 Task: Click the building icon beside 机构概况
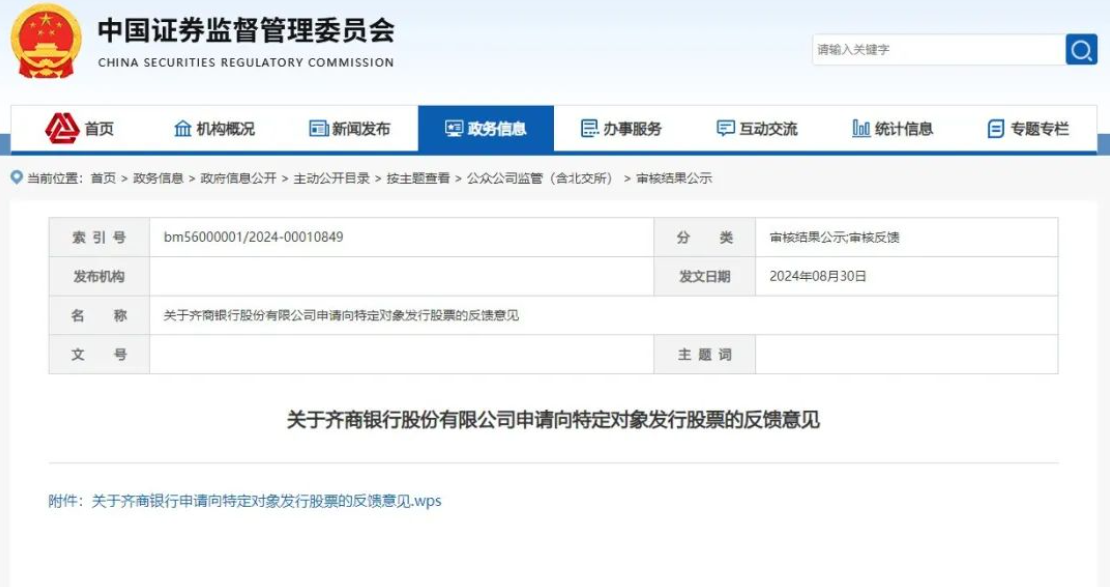[x=183, y=128]
